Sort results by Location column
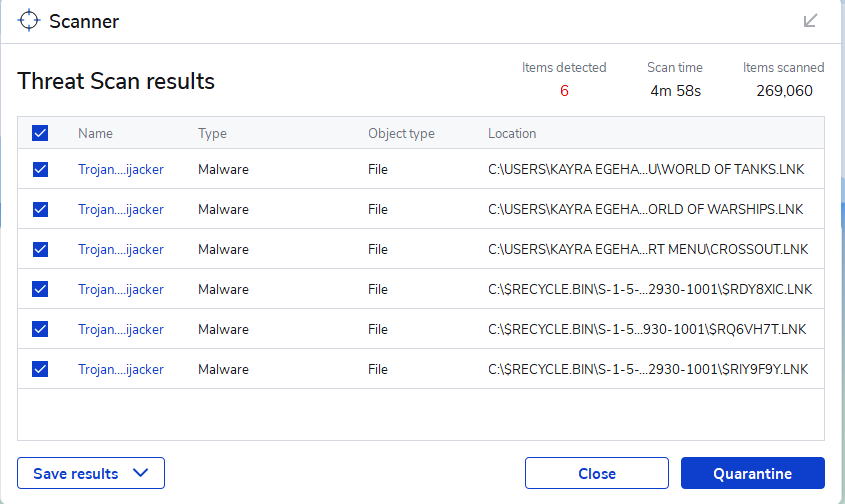Viewport: 845px width, 504px height. pyautogui.click(x=512, y=133)
